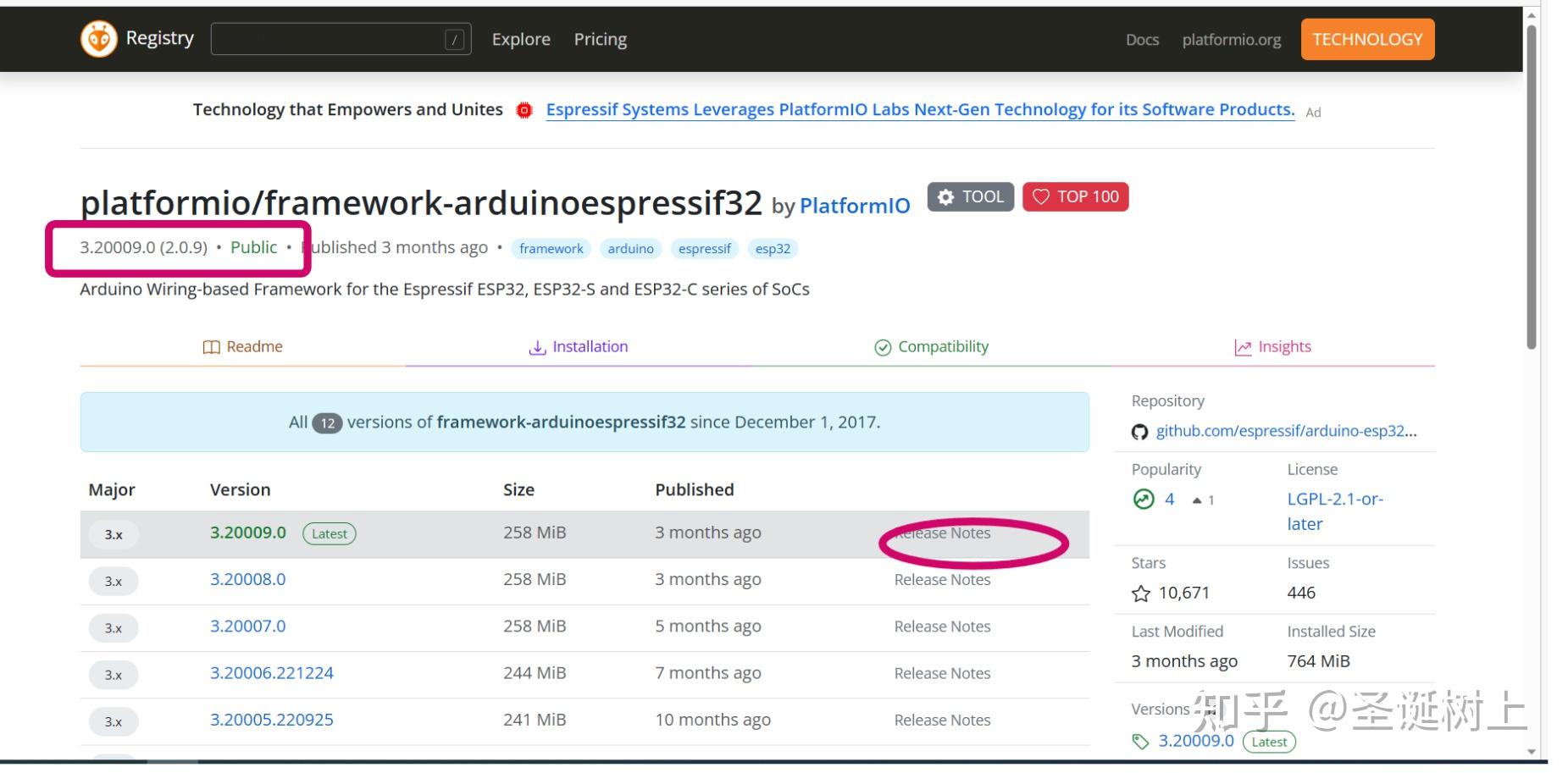
Task: Go to the Pricing page
Action: [x=600, y=40]
